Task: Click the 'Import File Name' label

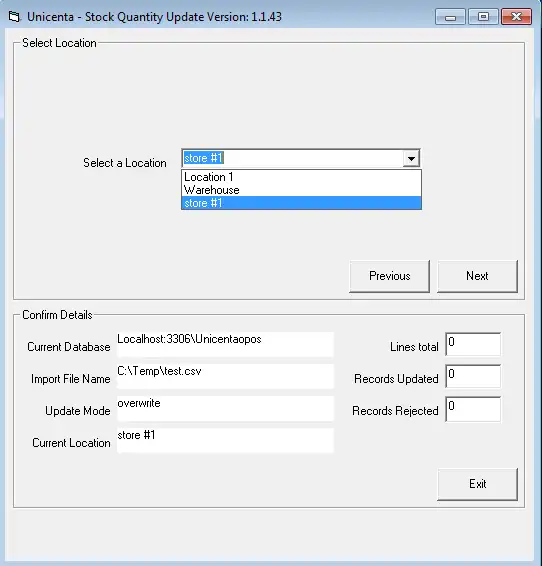Action: click(x=71, y=379)
